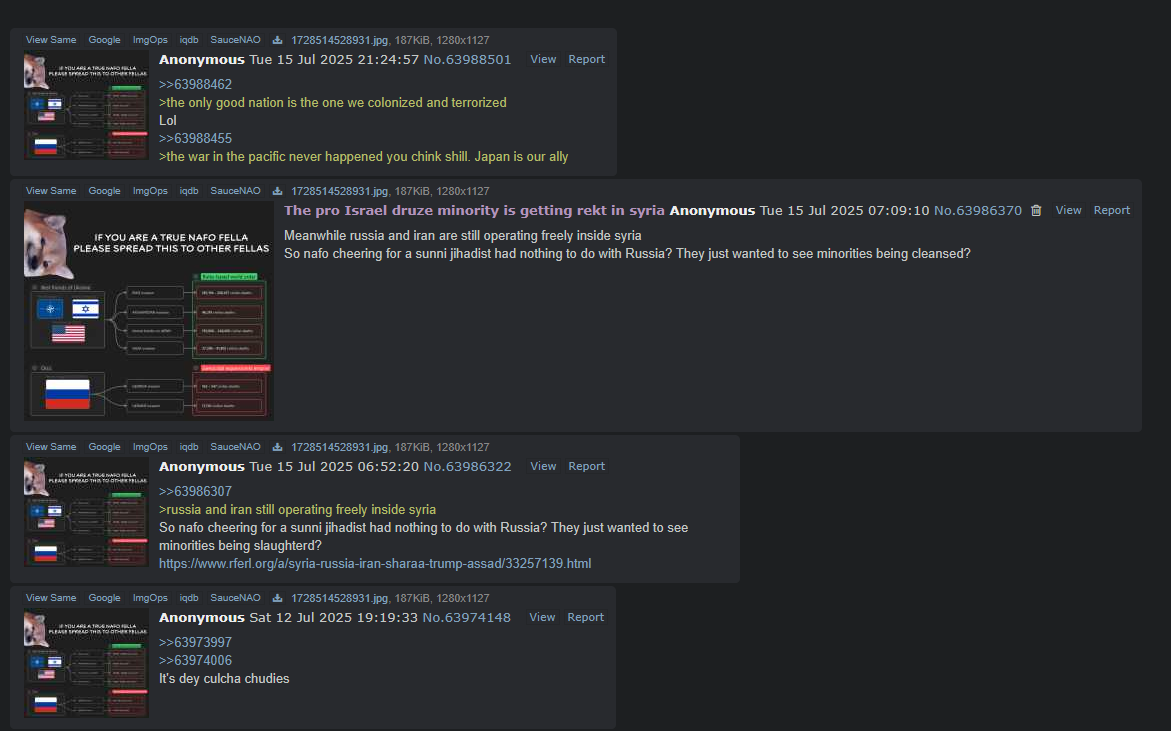Click trash icon next to No.63986370
Viewport: 1171px width, 731px height.
1036,211
